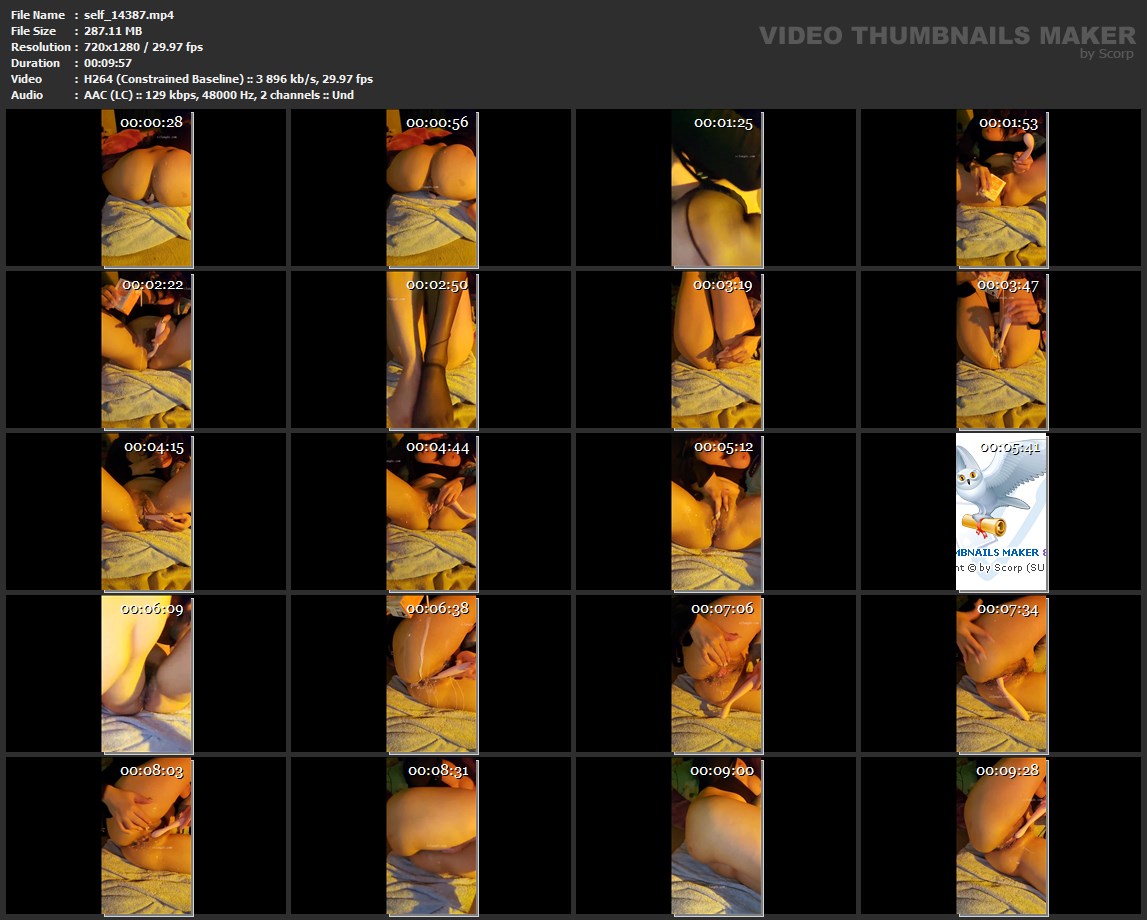Viewport: 1147px width, 920px height.
Task: Open the thumbnail at 00:01:25
Action: point(716,189)
